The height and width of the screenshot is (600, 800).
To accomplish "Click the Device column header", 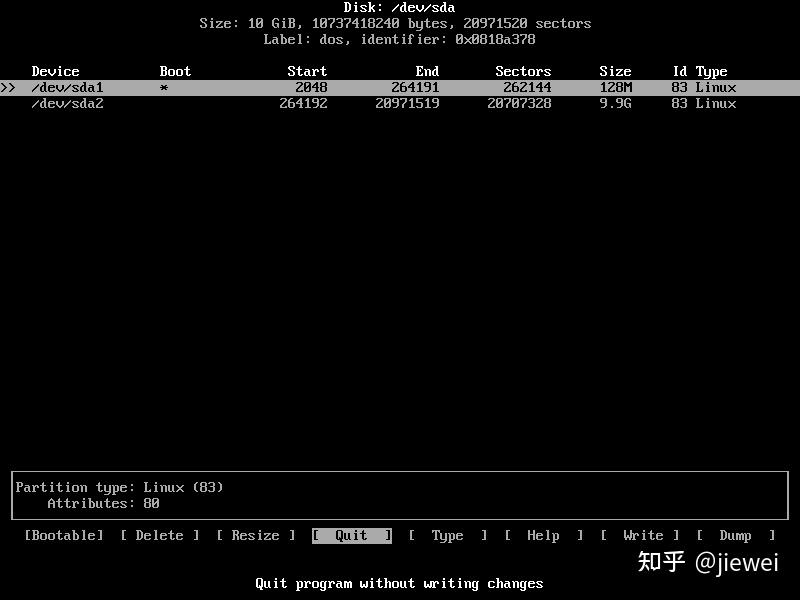I will pos(55,71).
